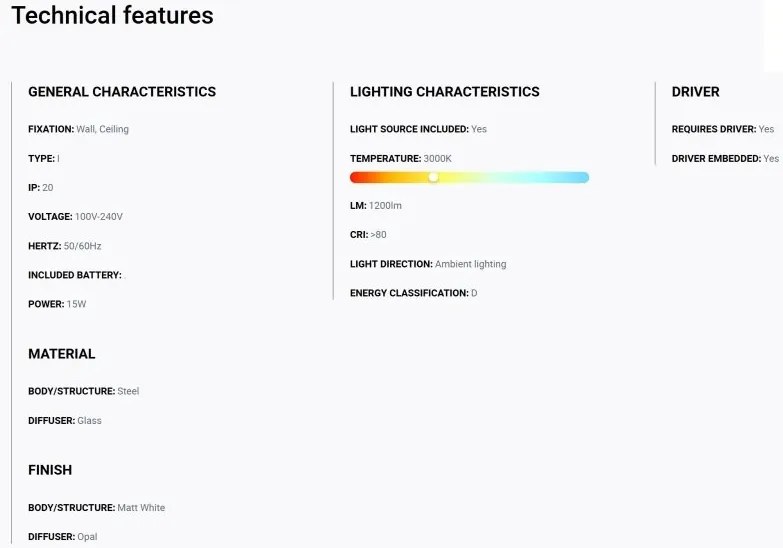Click the Material section heading

point(61,354)
